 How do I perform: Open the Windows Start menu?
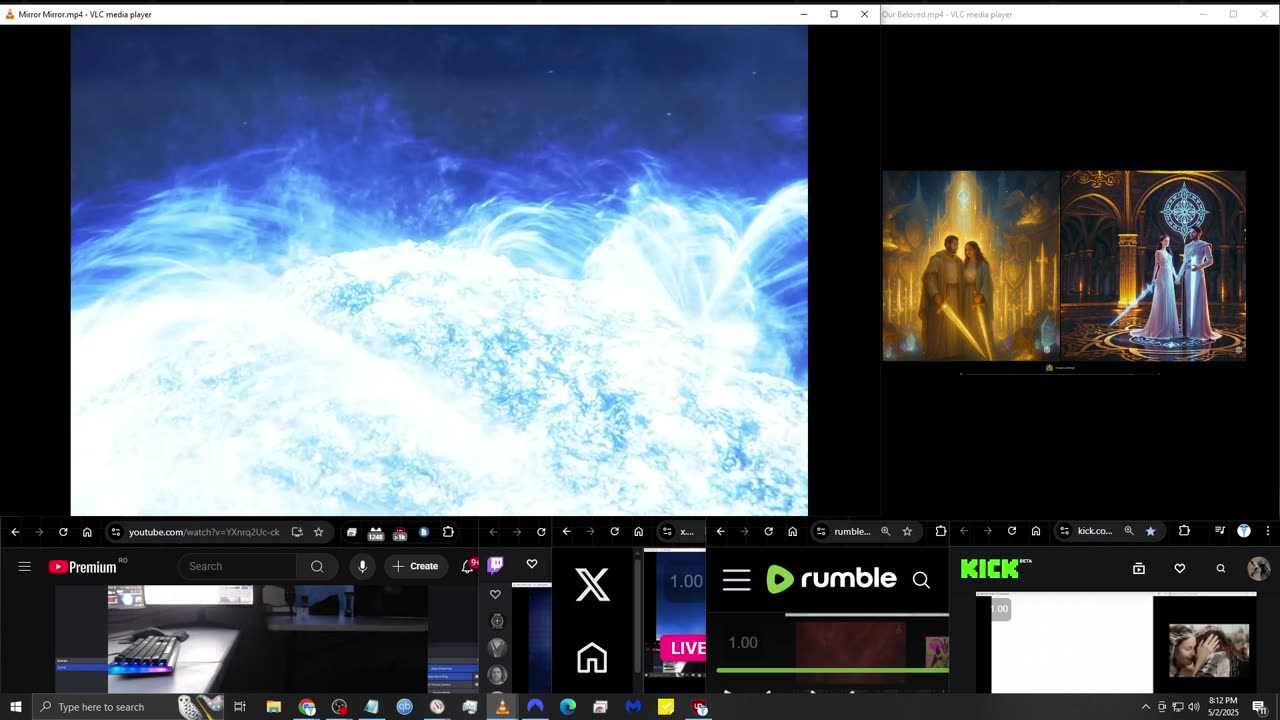(16, 707)
